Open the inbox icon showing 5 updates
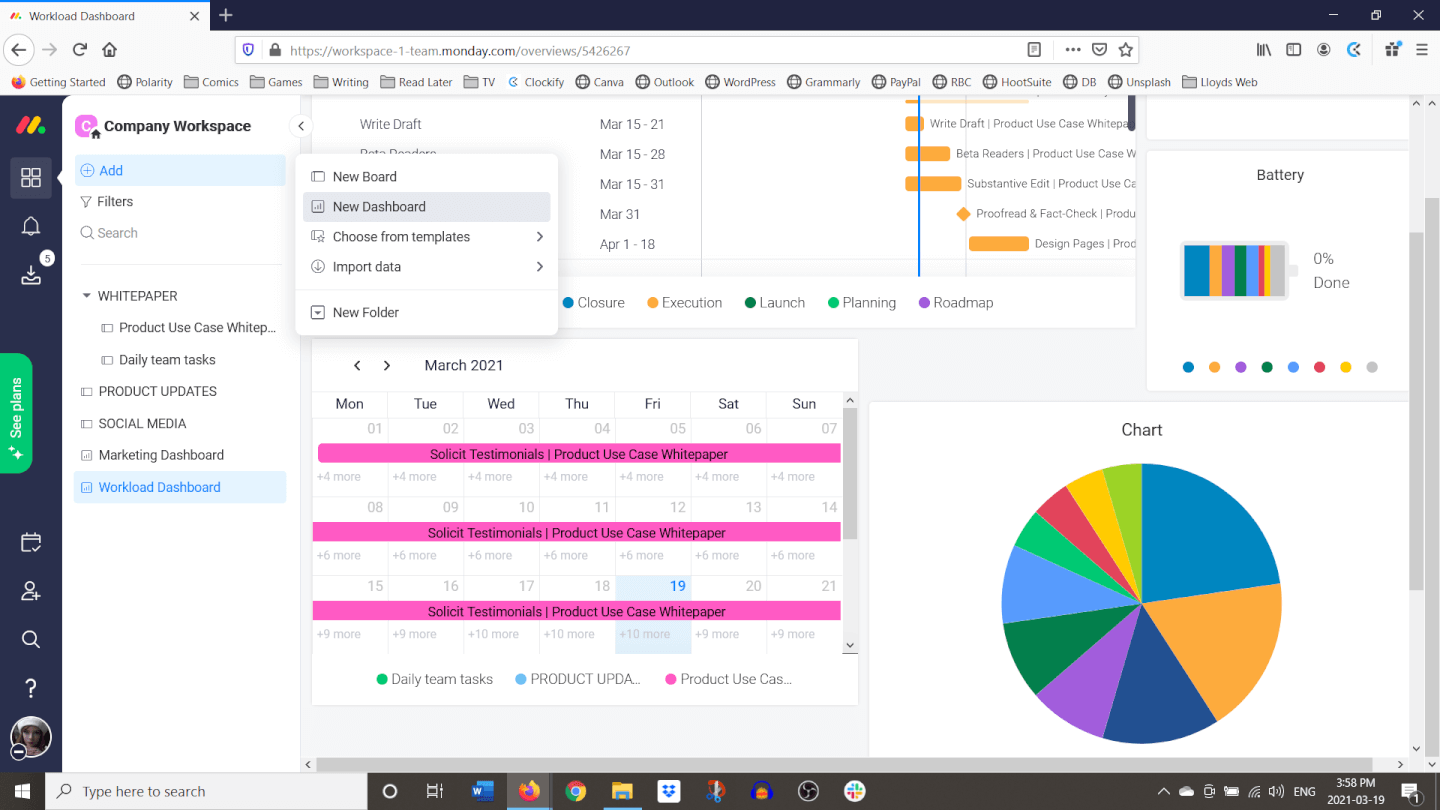The image size is (1440, 810). (x=31, y=272)
